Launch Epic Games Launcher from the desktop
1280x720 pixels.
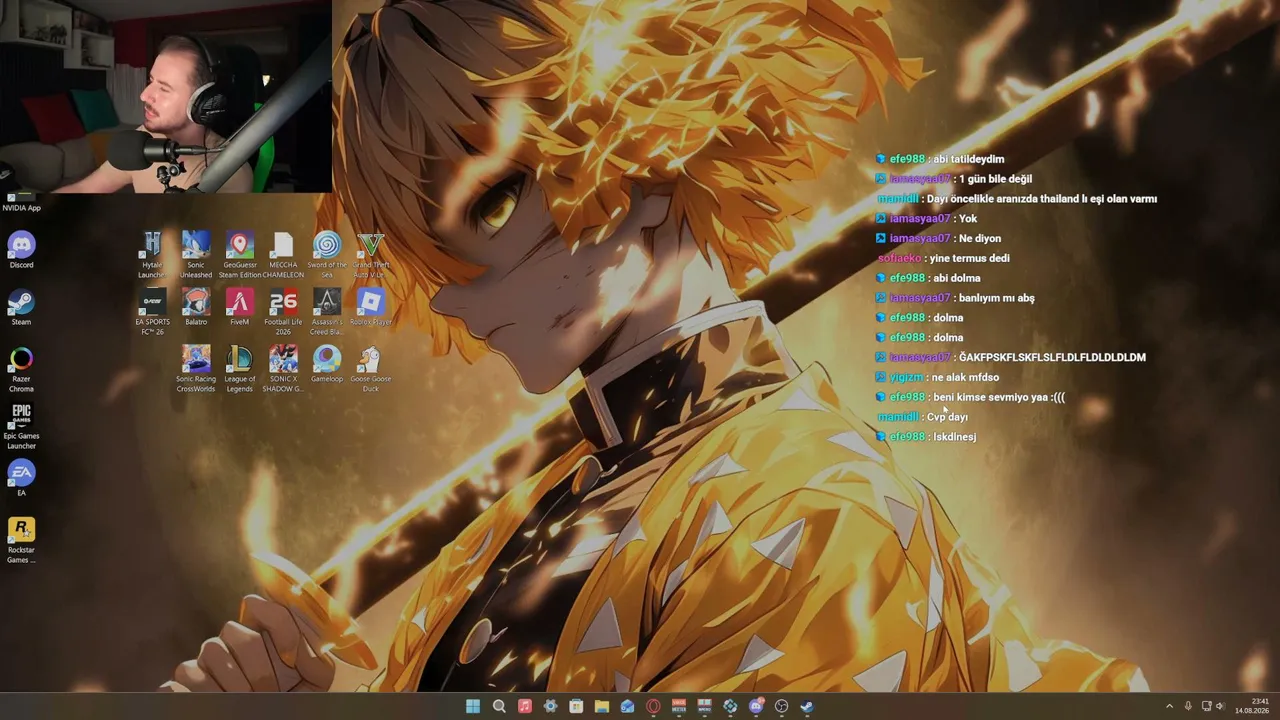[21, 425]
